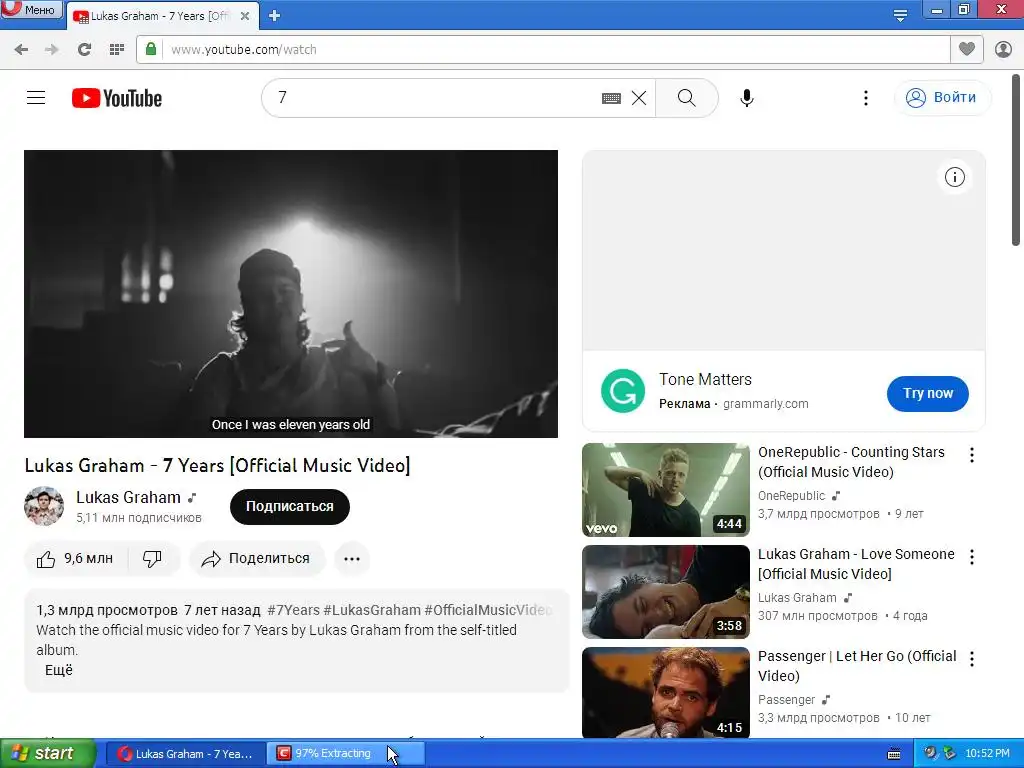
Task: Open 97% Extracting taskbar window
Action: [345, 754]
